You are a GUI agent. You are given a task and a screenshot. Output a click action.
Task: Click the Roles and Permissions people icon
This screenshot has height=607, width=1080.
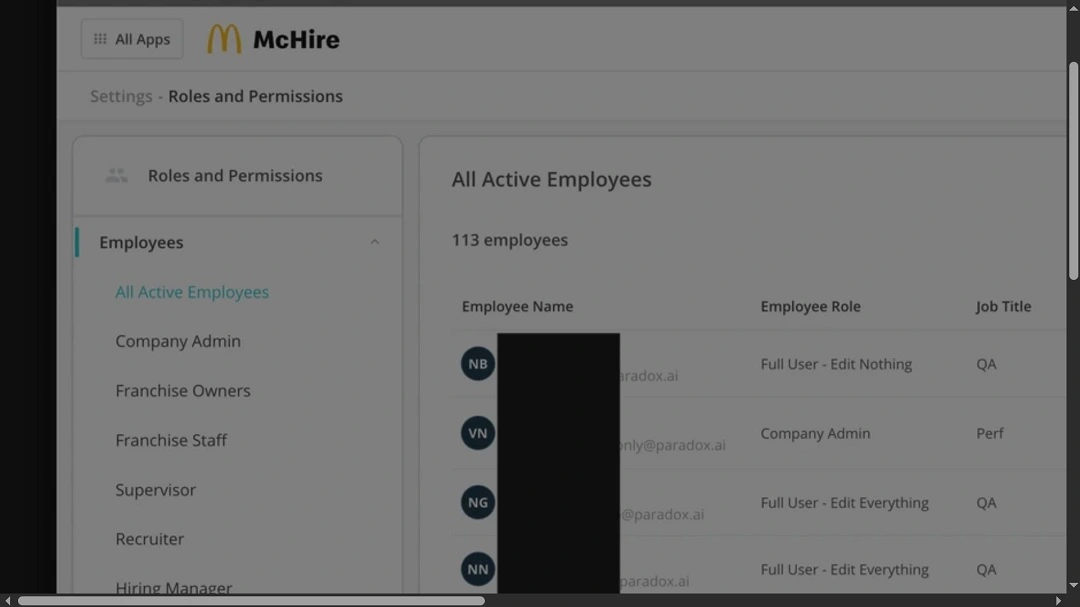tap(116, 176)
